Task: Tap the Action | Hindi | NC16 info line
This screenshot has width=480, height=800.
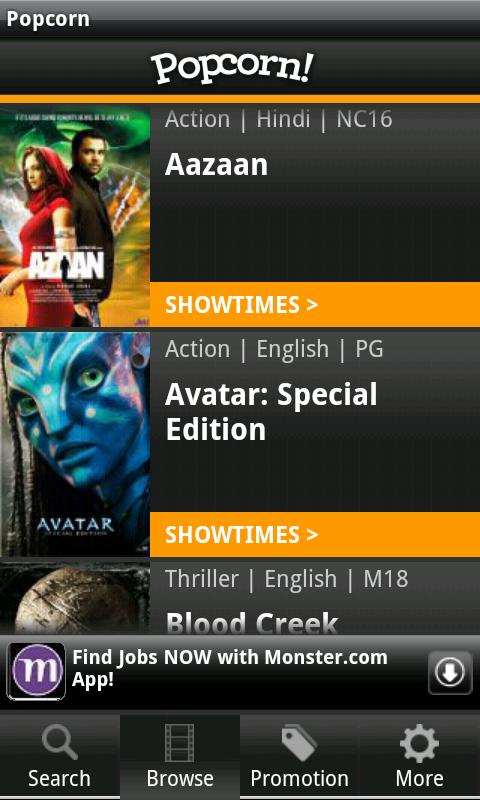Action: (x=279, y=119)
